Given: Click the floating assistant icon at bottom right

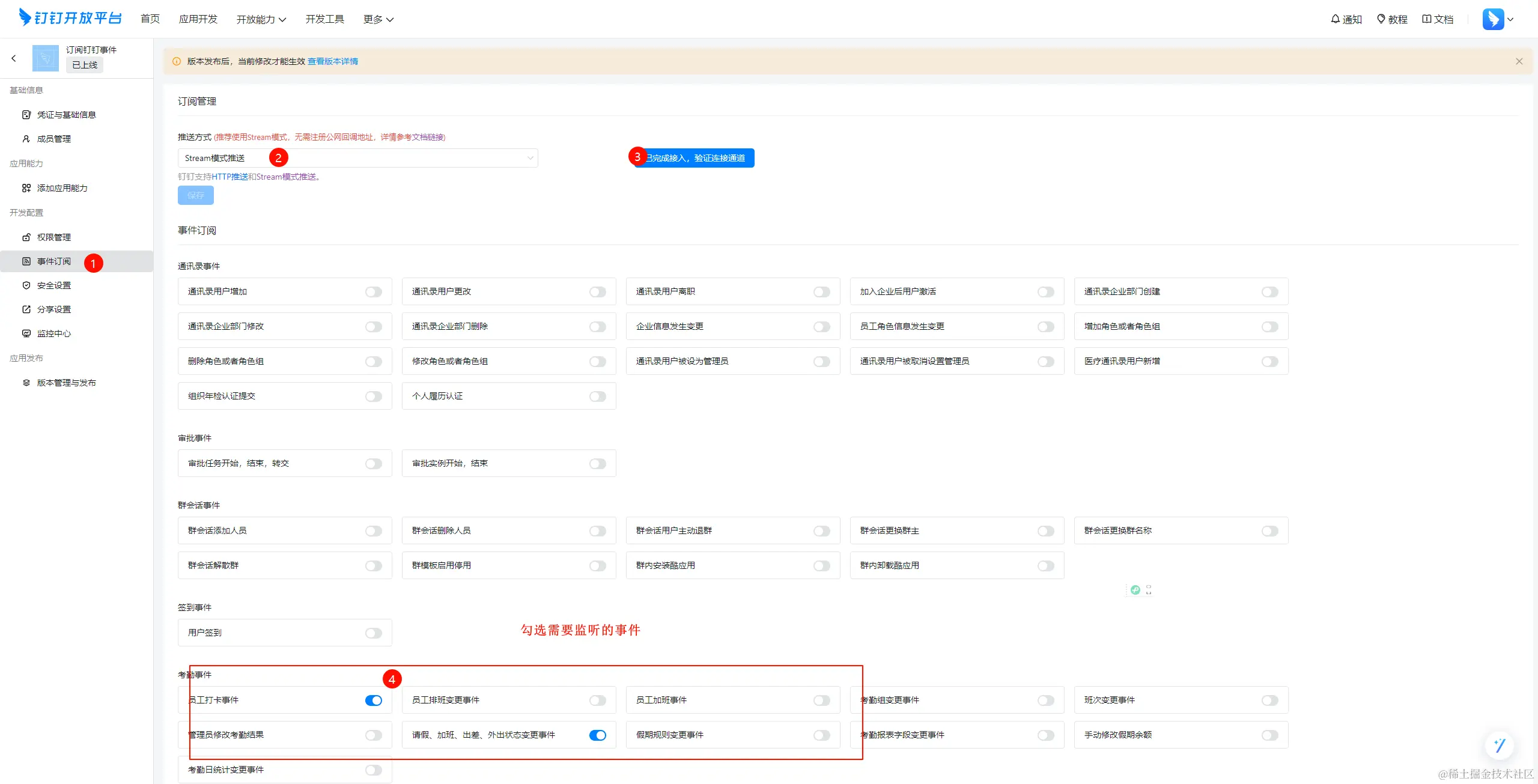Looking at the screenshot, I should pos(1499,746).
